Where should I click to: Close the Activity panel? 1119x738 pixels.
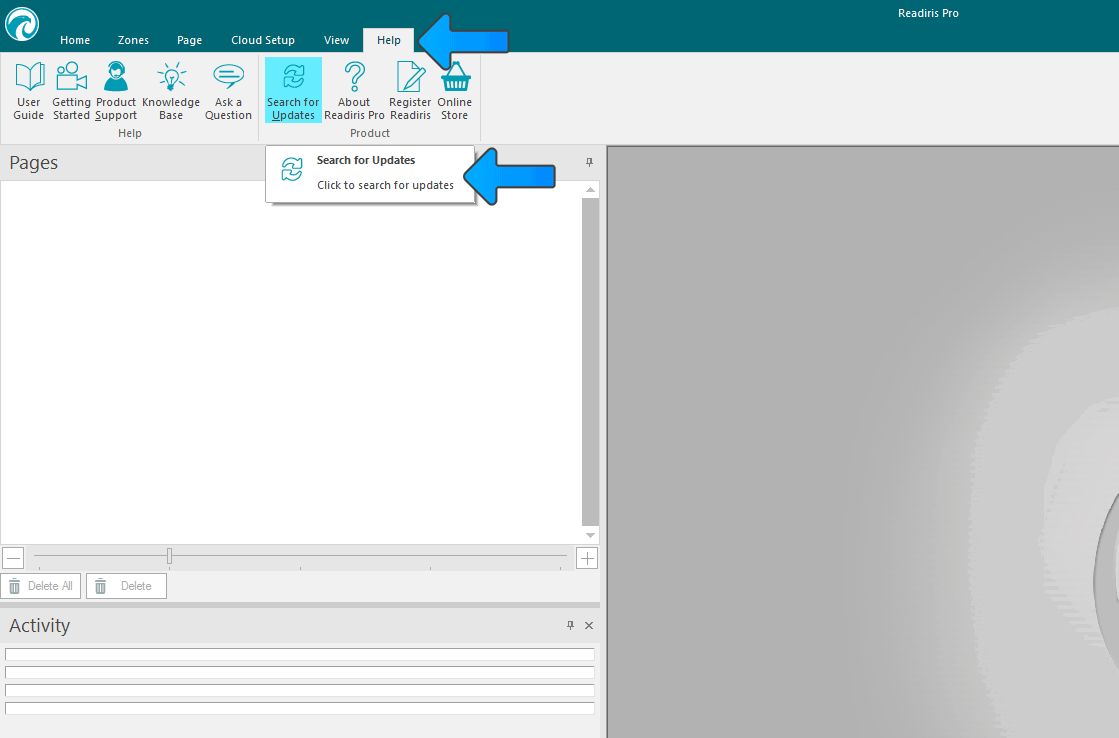click(588, 625)
